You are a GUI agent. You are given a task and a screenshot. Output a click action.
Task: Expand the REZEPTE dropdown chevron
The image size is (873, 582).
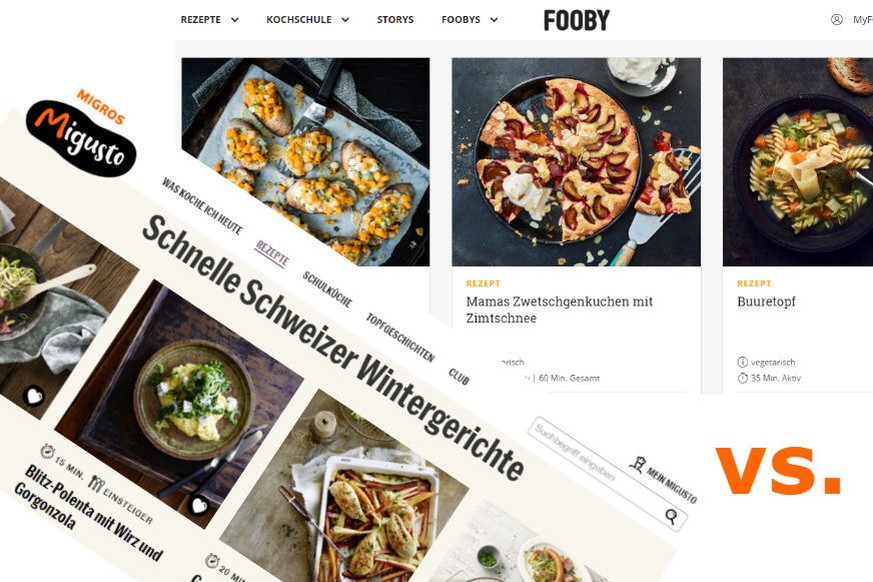click(235, 20)
